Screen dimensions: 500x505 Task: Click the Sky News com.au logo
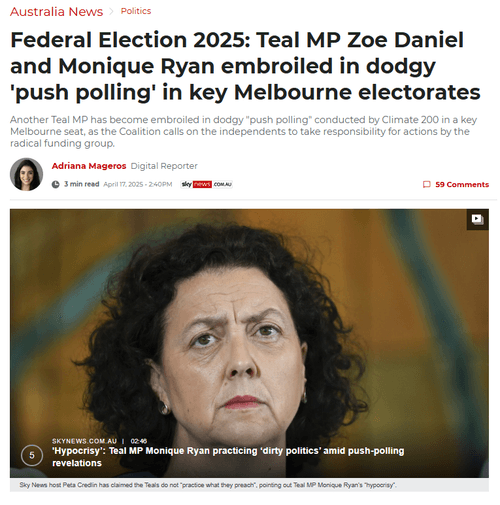(x=206, y=184)
